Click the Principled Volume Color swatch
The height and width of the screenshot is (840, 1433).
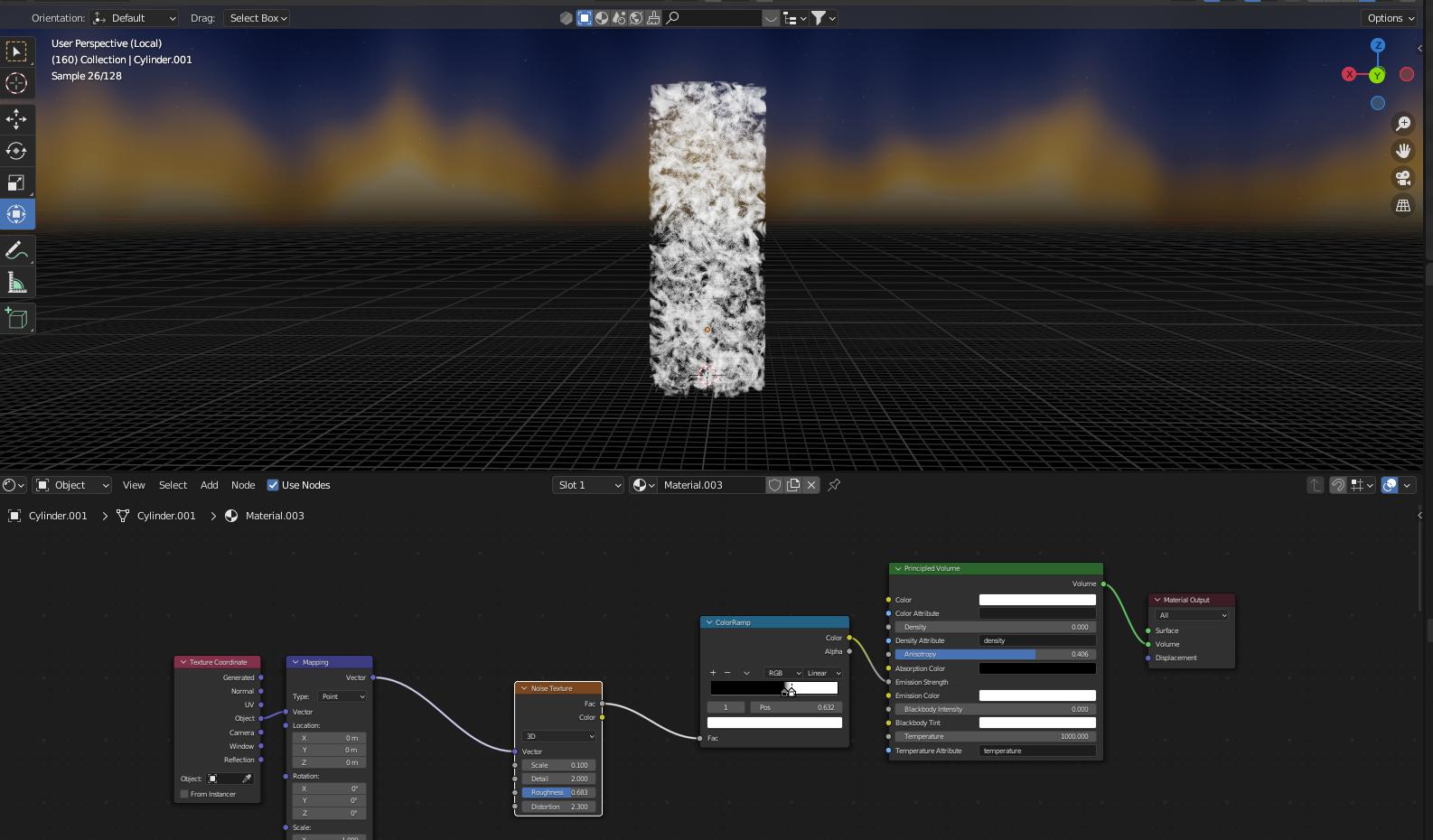click(x=1037, y=600)
